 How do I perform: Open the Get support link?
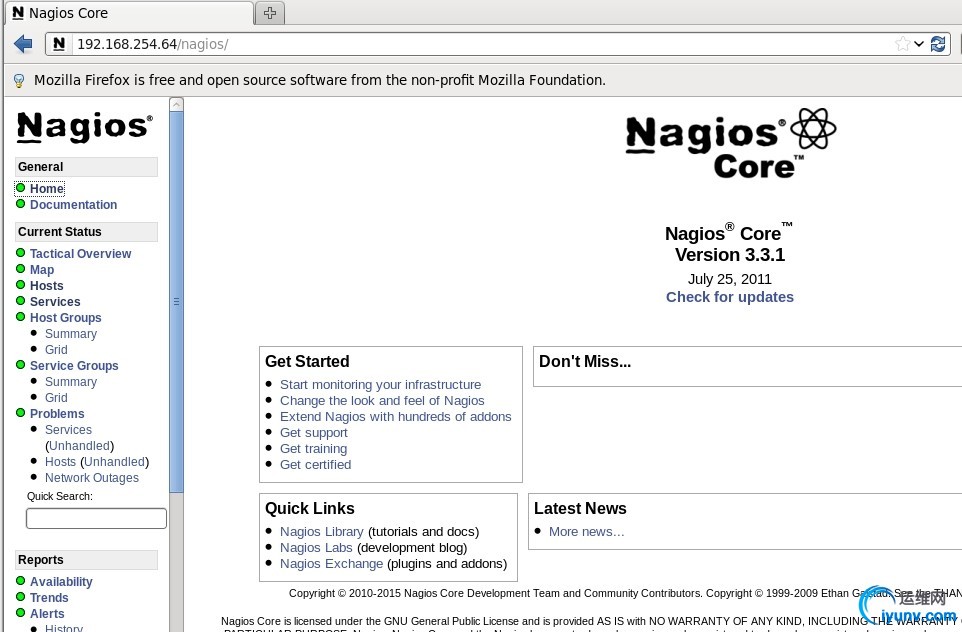tap(314, 433)
